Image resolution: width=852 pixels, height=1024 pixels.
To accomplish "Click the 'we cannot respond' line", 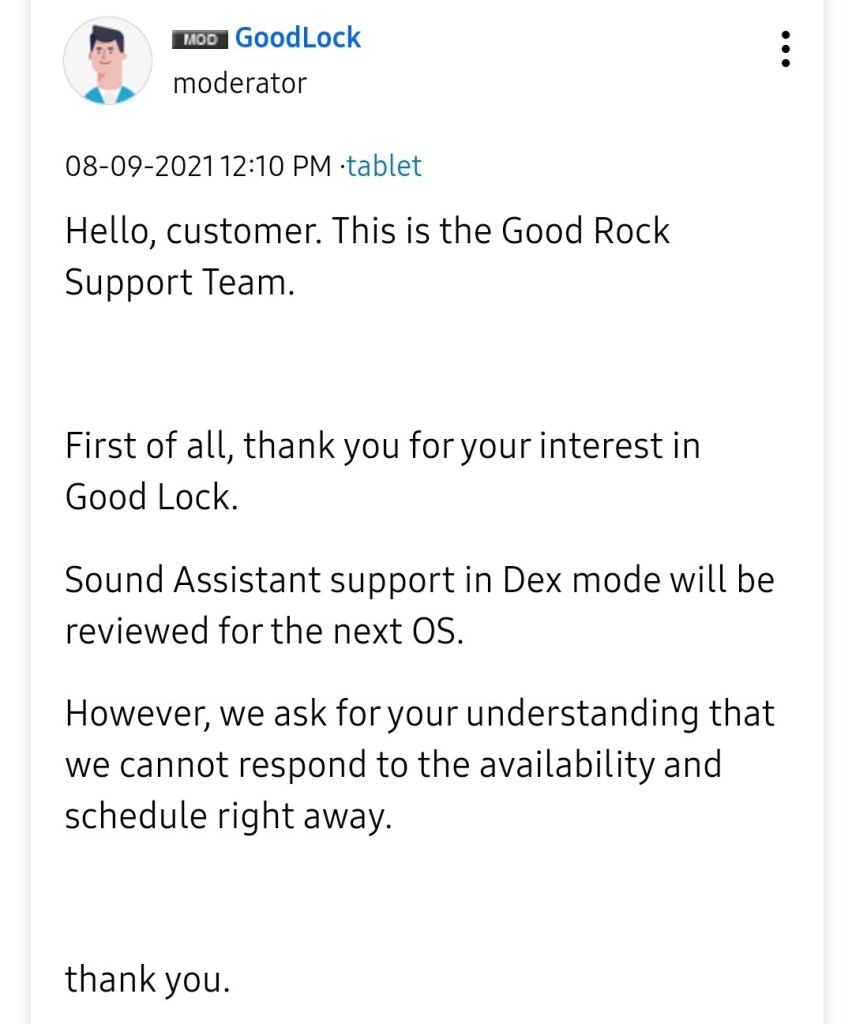I will point(393,766).
